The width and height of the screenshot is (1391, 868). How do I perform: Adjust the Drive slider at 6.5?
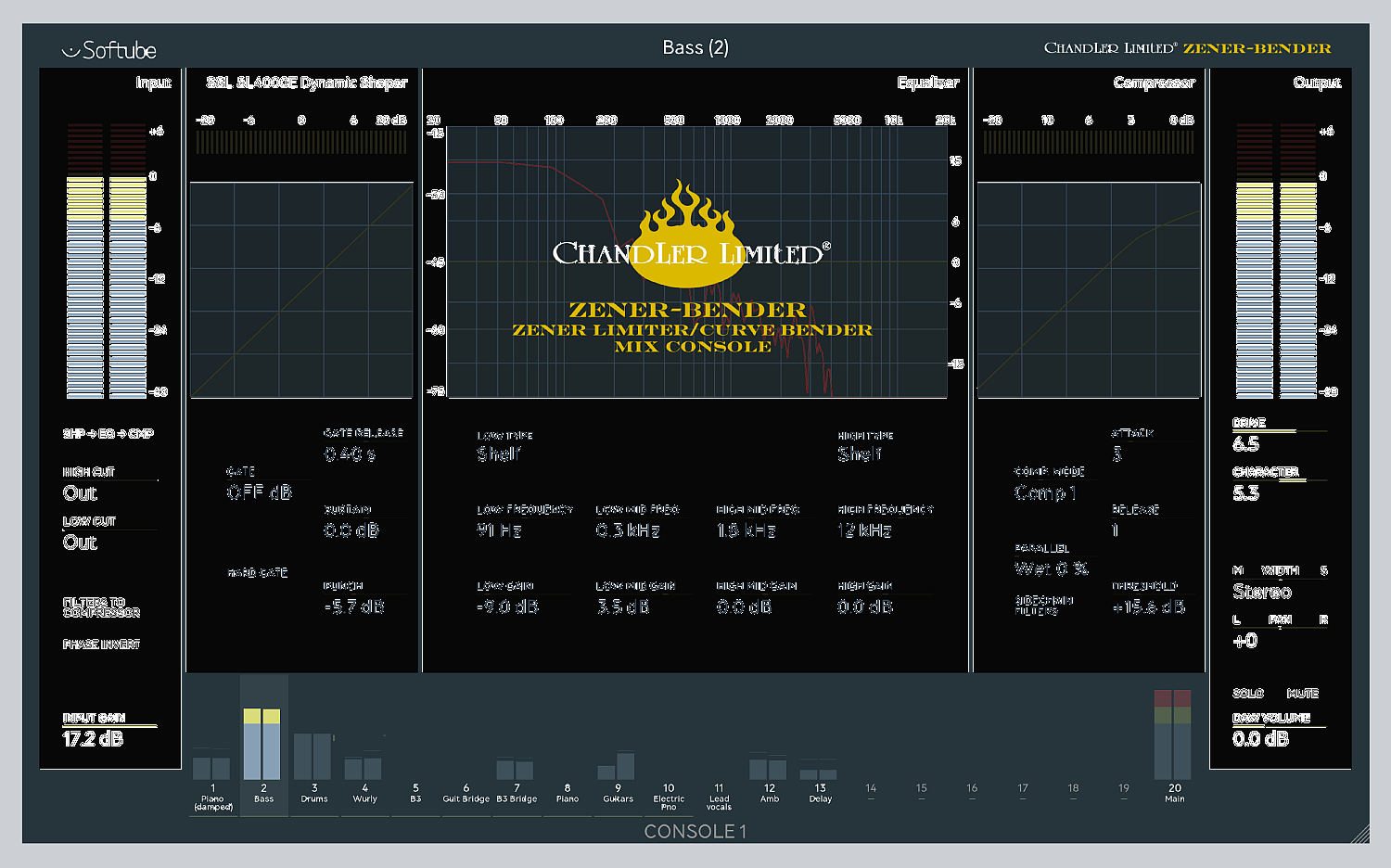click(x=1280, y=431)
